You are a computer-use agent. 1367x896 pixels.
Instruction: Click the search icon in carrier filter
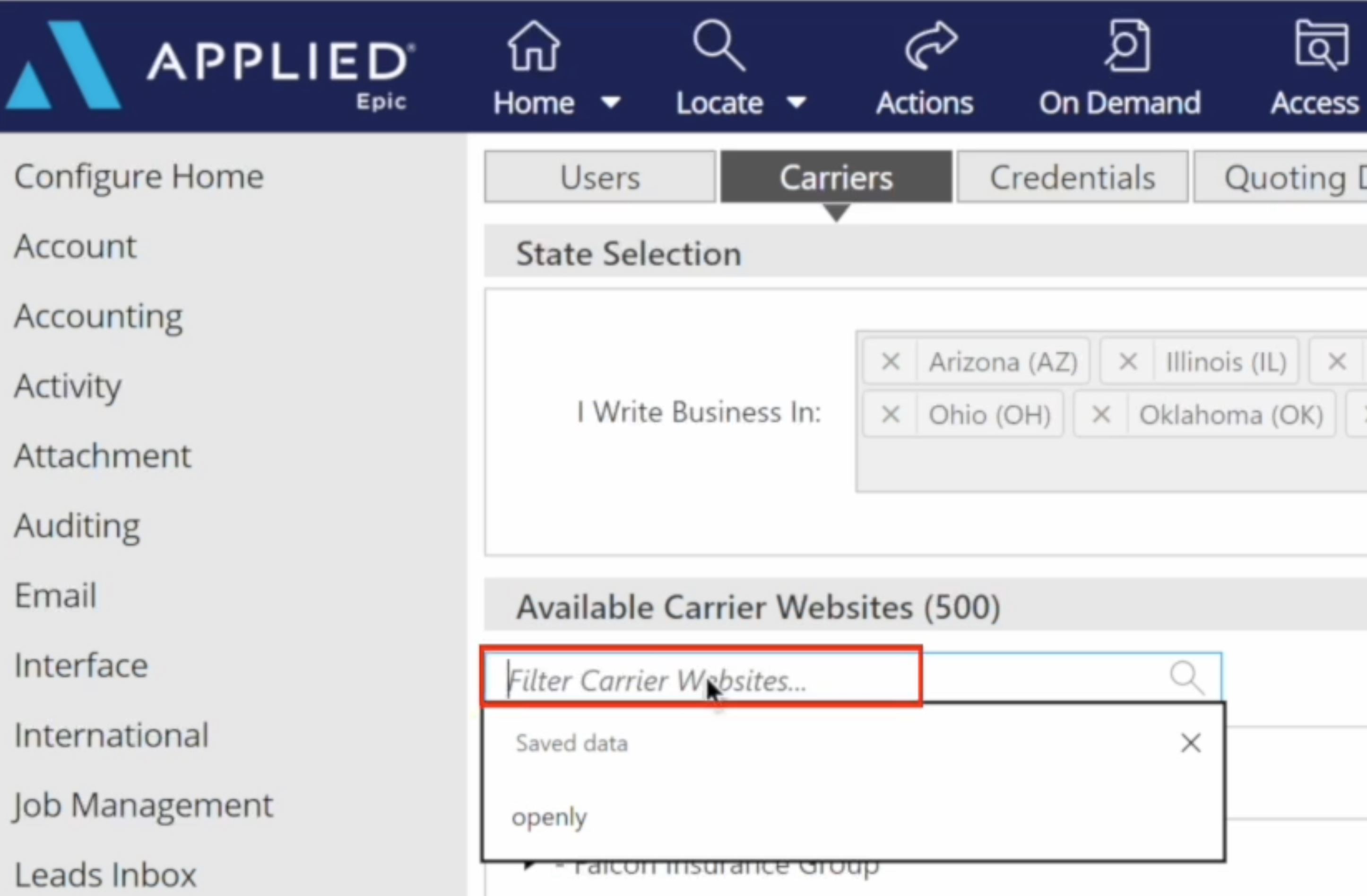click(1186, 678)
